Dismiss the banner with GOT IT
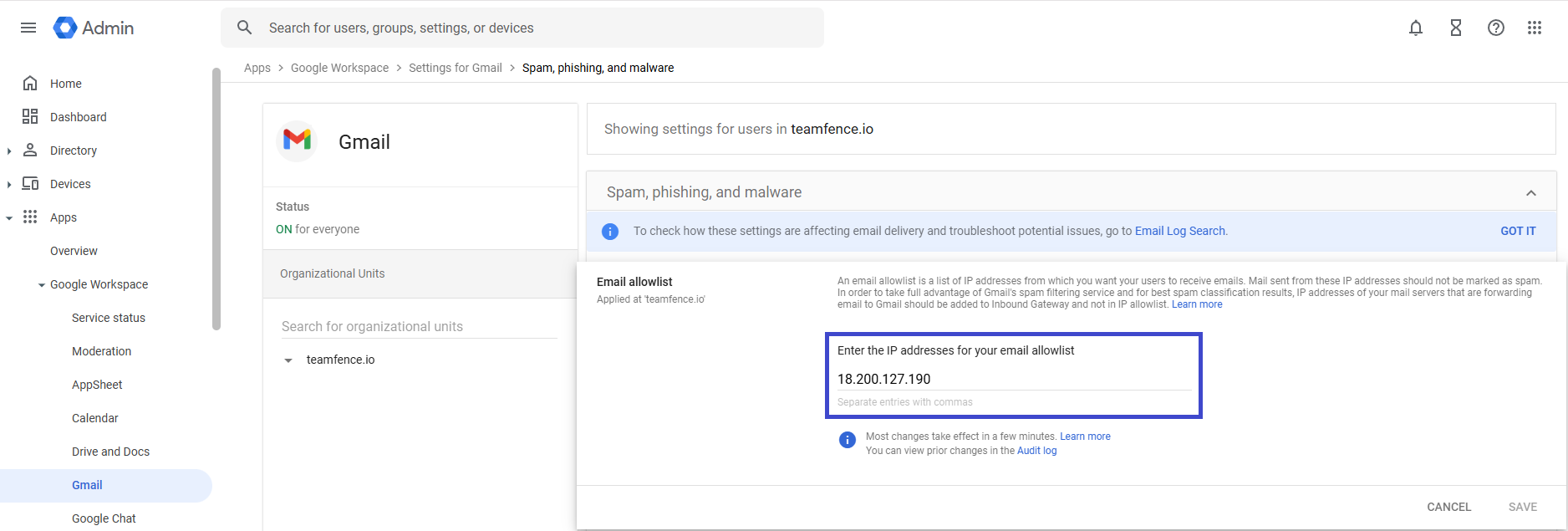 point(1517,231)
